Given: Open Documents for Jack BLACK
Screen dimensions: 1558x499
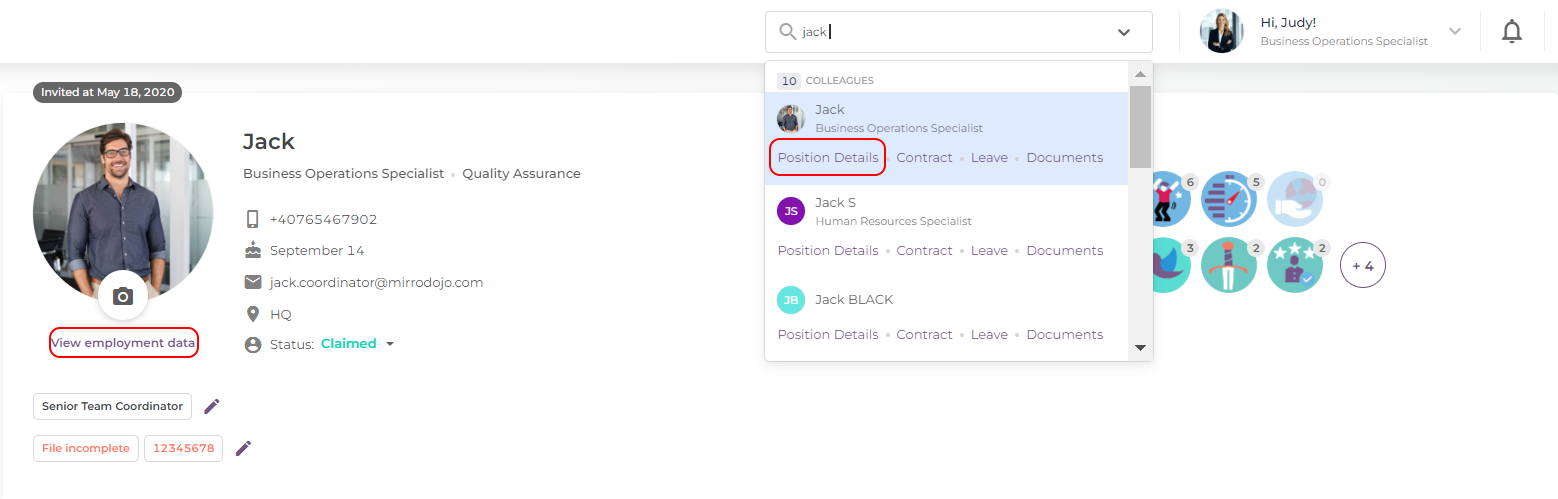Looking at the screenshot, I should (1065, 335).
